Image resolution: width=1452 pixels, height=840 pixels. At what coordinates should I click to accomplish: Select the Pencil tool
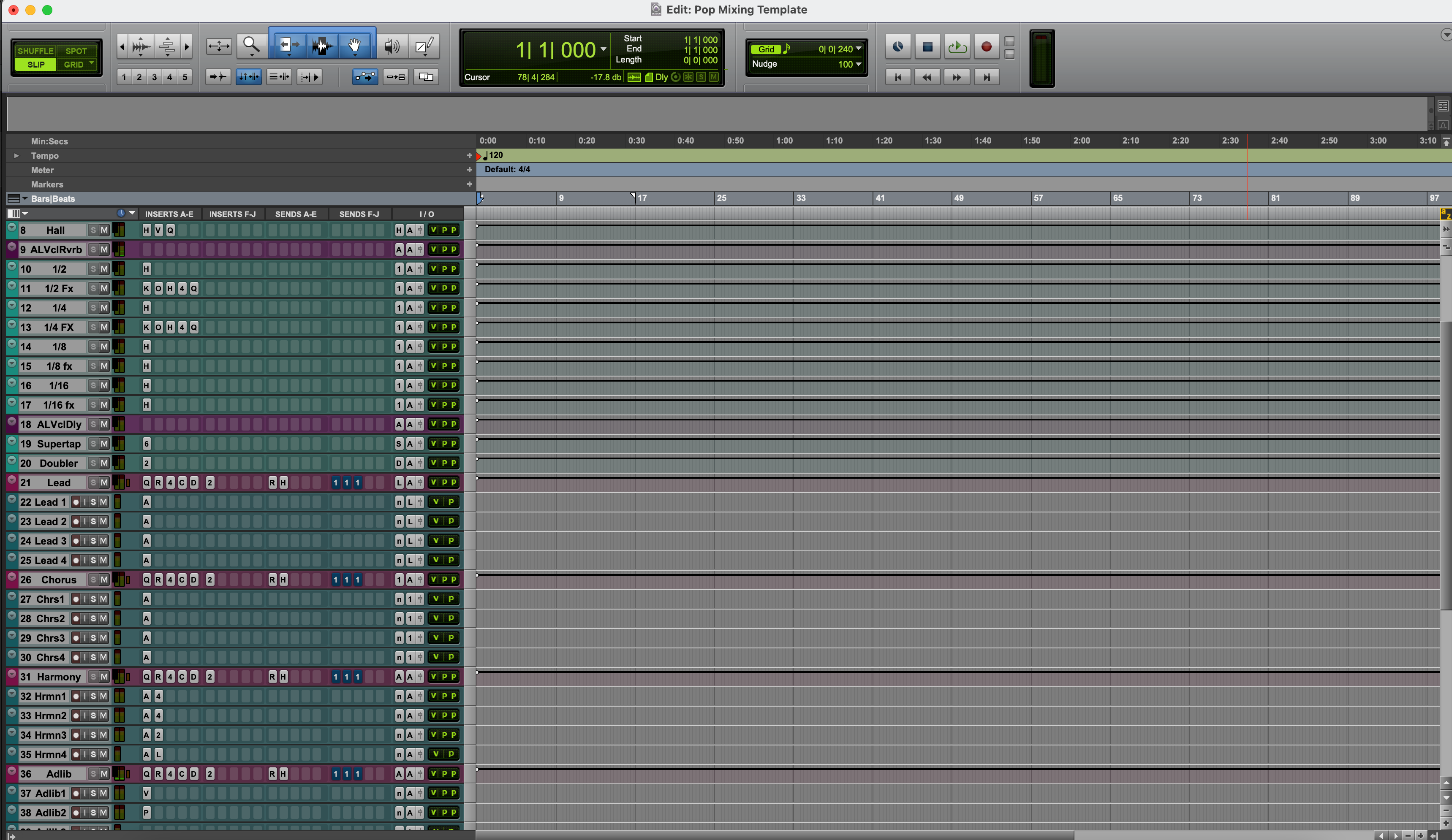424,46
